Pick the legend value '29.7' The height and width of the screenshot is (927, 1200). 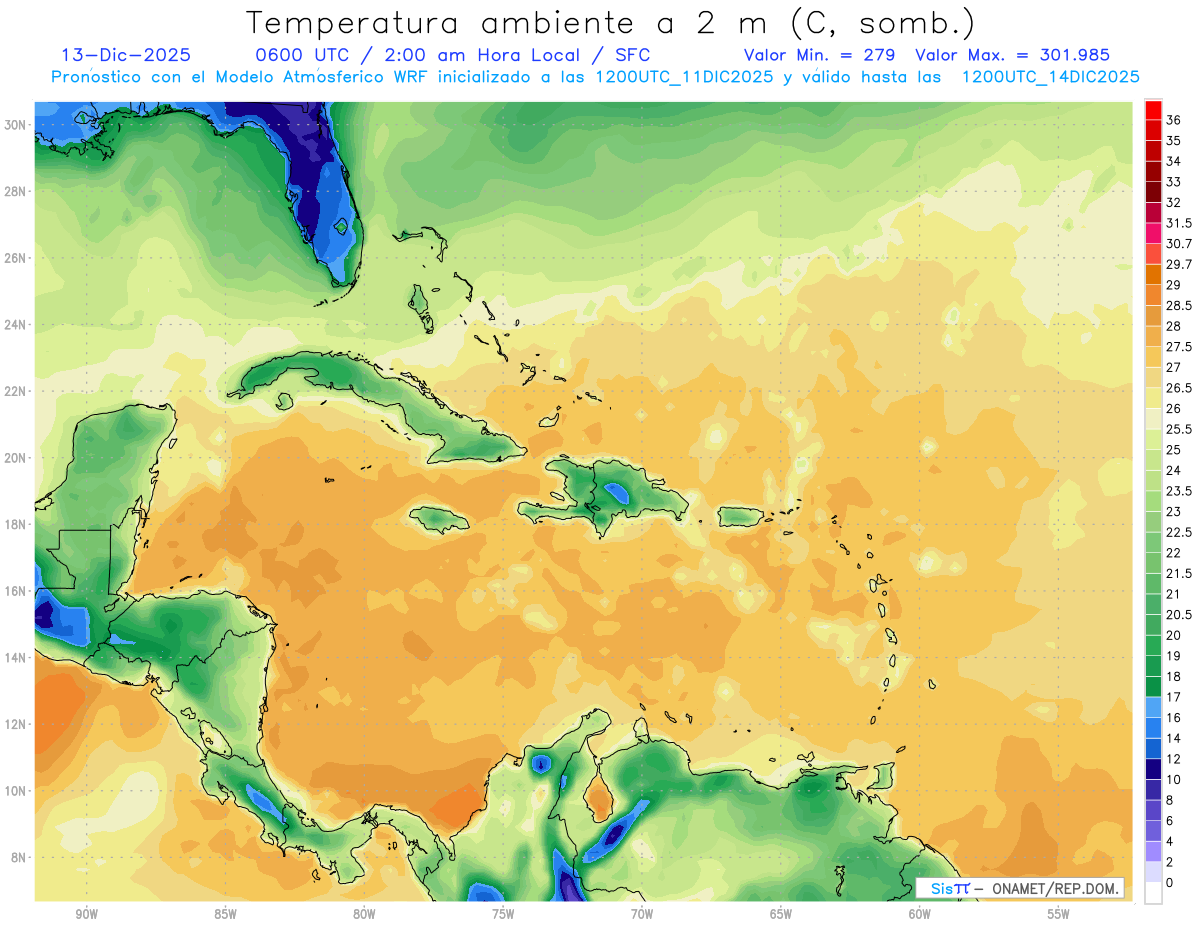click(x=1179, y=265)
